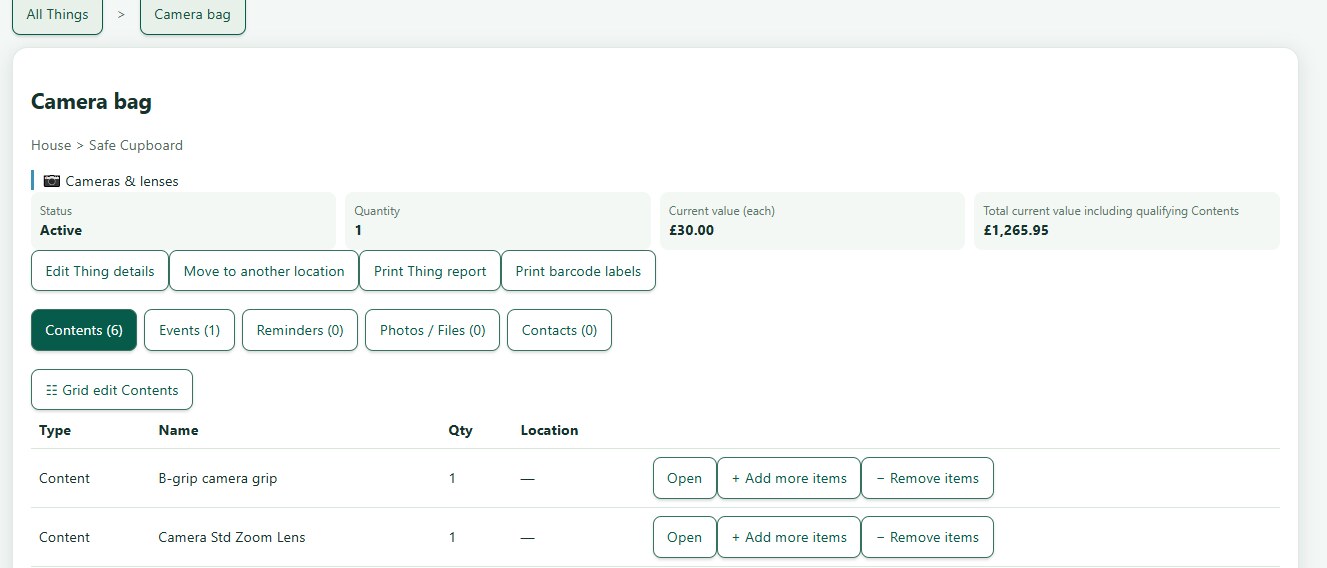Open the Reminders (0) tab
Screen dimensions: 1327x568
point(300,330)
